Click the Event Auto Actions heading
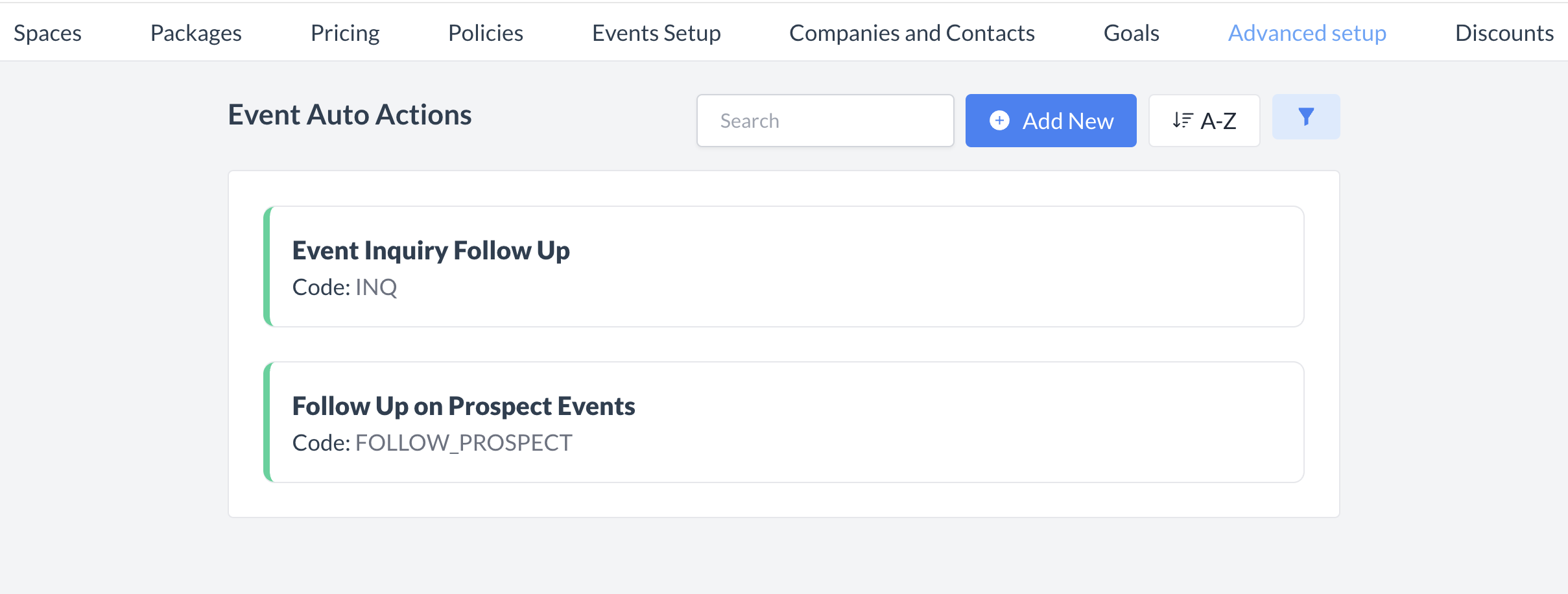This screenshot has height=594, width=1568. point(350,114)
